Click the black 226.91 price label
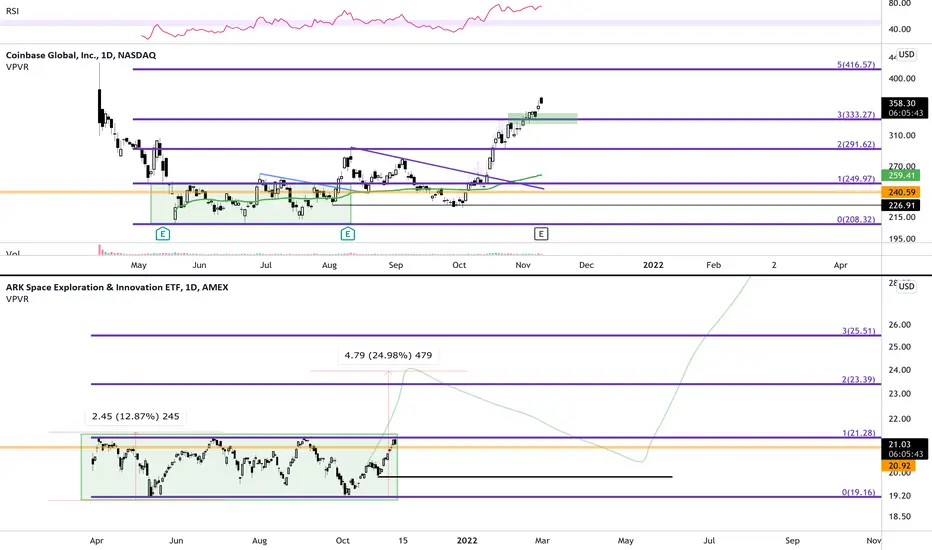The image size is (932, 550). coord(901,205)
